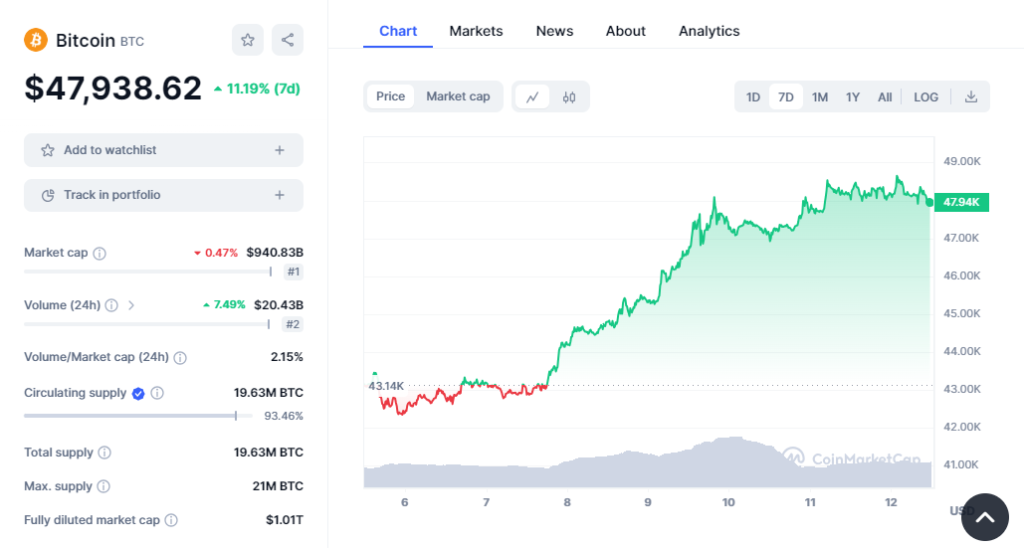Switch to line chart view icon
This screenshot has width=1024, height=548.
click(x=532, y=97)
